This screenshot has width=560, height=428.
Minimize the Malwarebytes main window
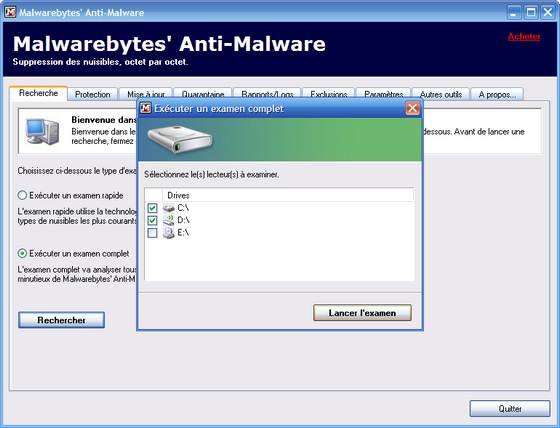514,13
